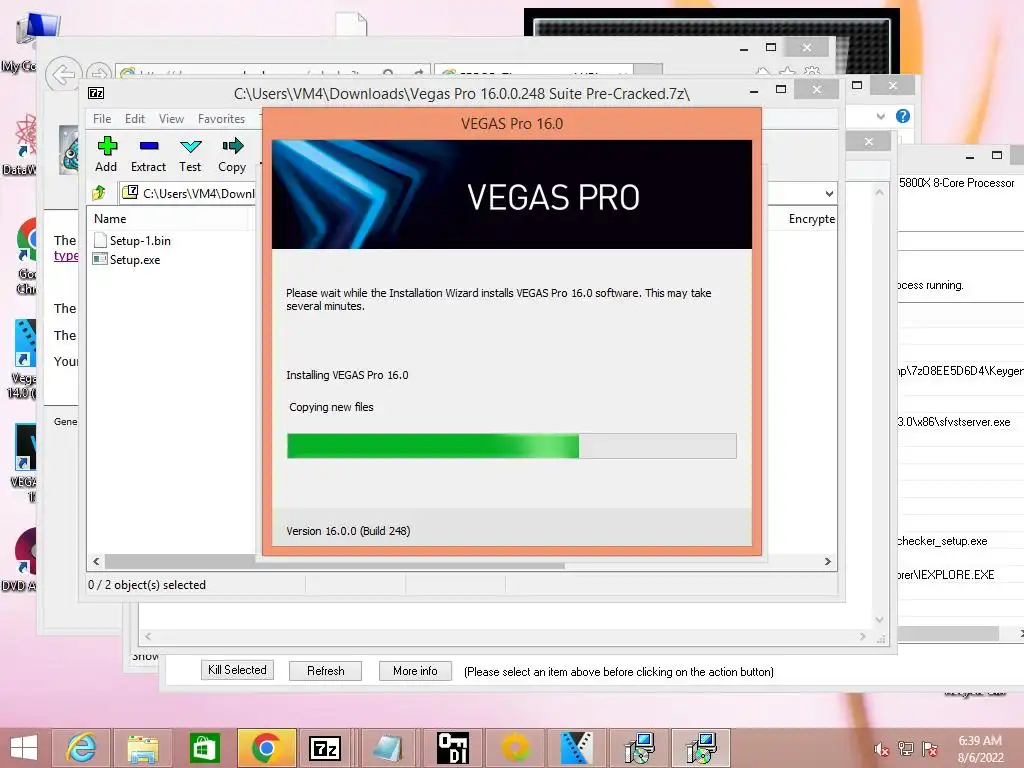The width and height of the screenshot is (1024, 768).
Task: Open the File menu in 7-Zip
Action: pos(102,119)
